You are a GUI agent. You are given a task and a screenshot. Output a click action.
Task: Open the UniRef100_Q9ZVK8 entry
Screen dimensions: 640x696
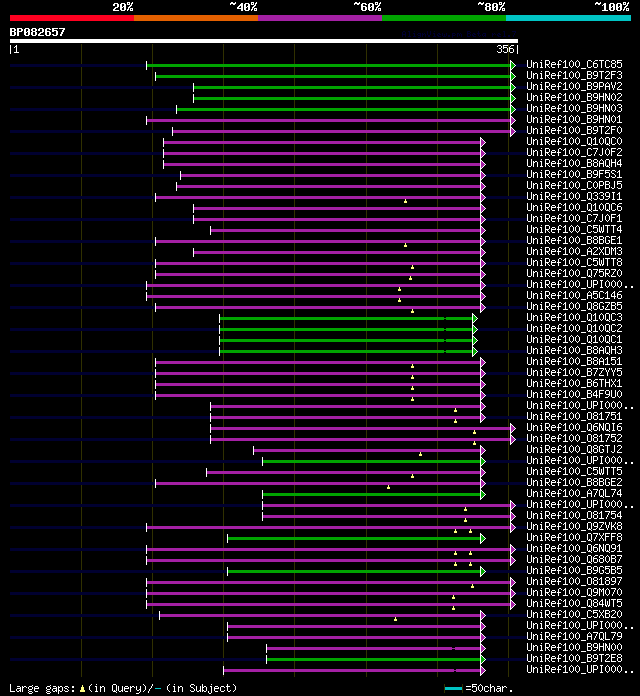(x=574, y=526)
